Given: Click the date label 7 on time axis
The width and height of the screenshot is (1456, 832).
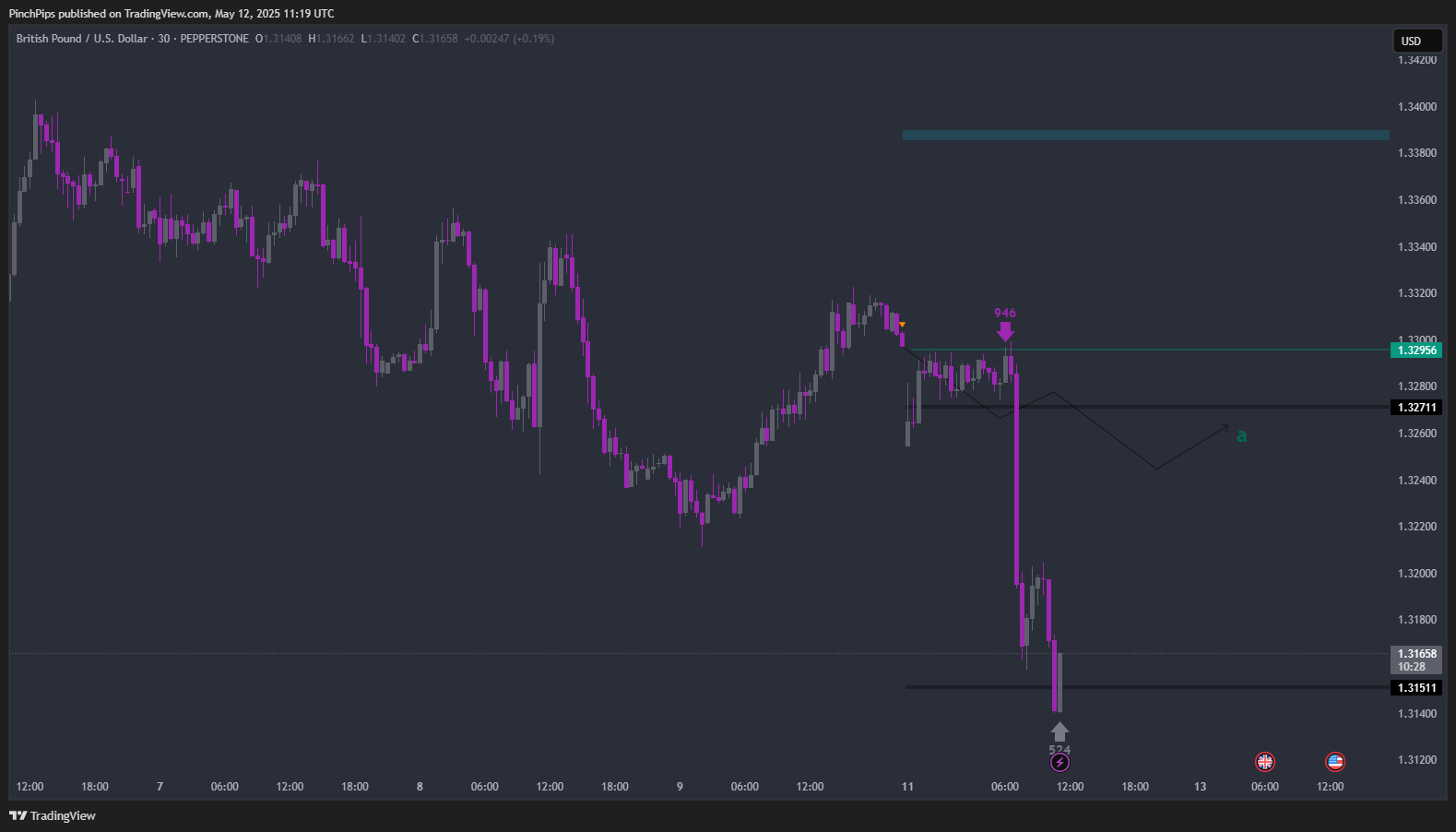Looking at the screenshot, I should coord(160,787).
